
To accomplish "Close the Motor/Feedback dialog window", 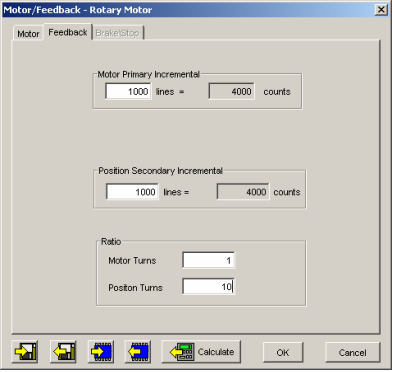I will pos(381,9).
